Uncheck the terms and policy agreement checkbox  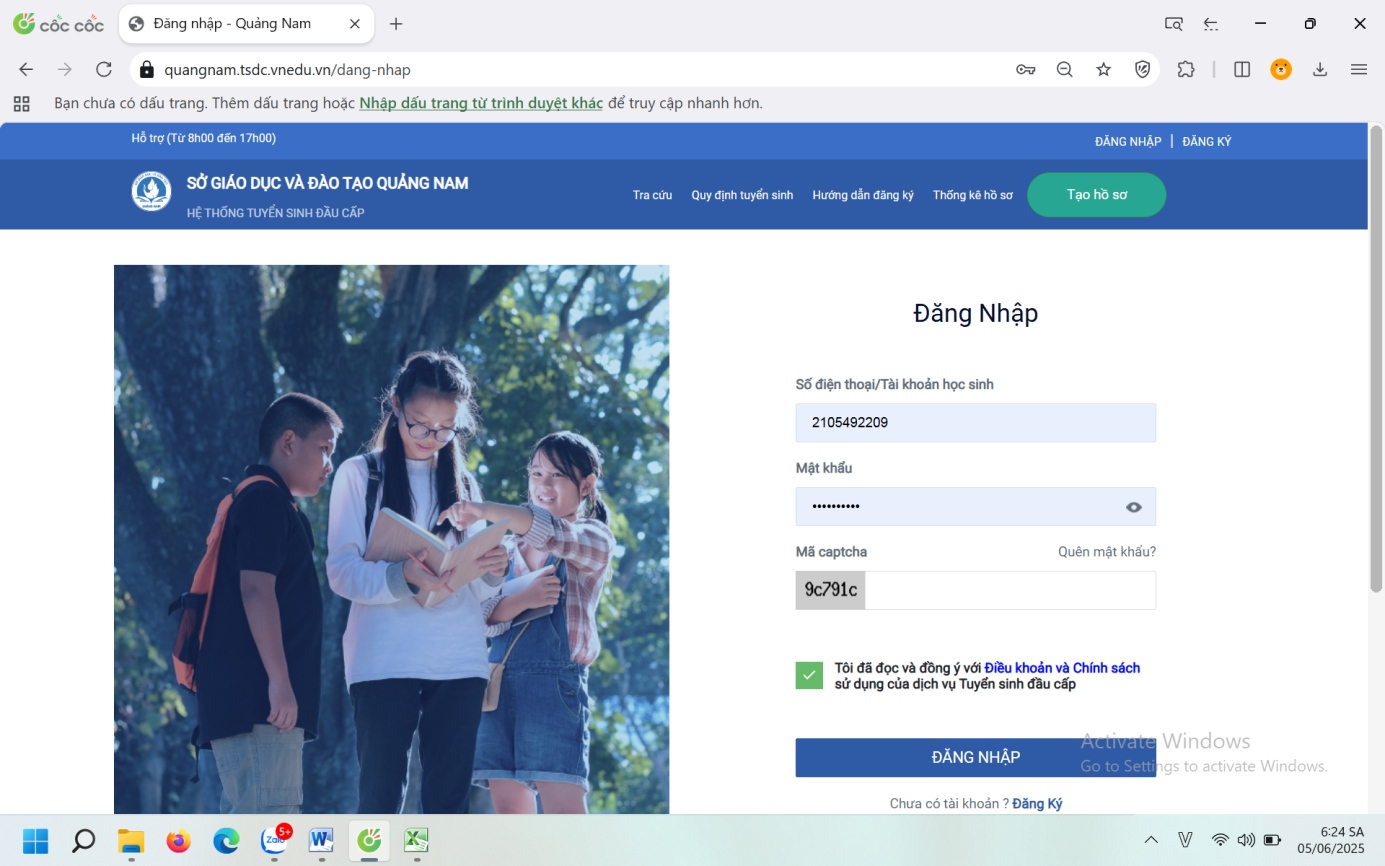click(x=809, y=676)
